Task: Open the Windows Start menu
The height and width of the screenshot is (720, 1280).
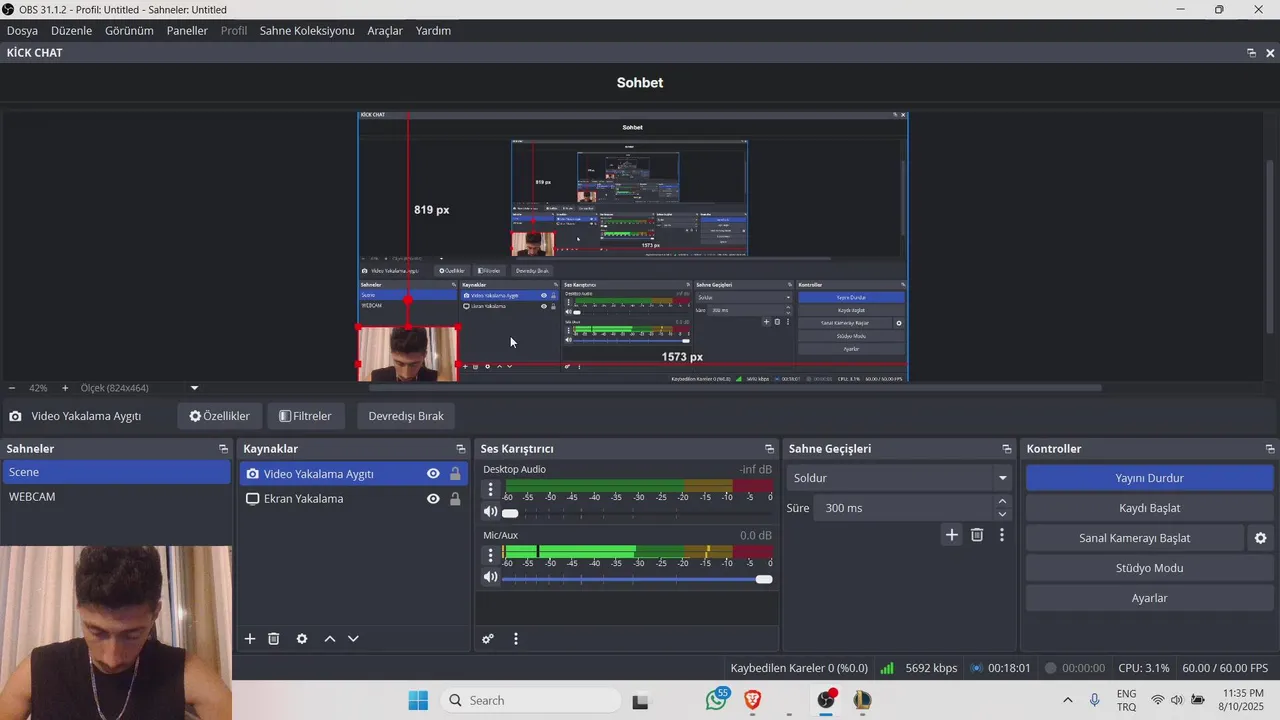Action: (x=418, y=700)
